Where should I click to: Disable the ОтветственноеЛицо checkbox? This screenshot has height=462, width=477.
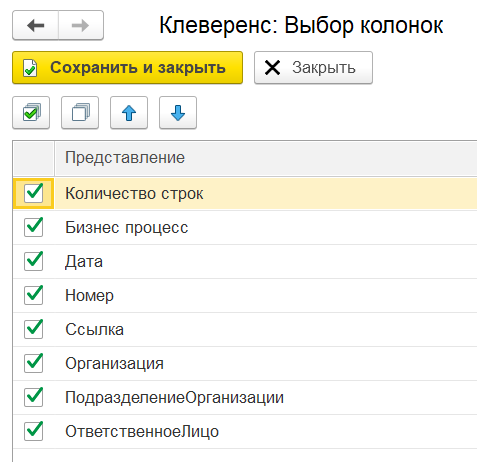pyautogui.click(x=34, y=431)
